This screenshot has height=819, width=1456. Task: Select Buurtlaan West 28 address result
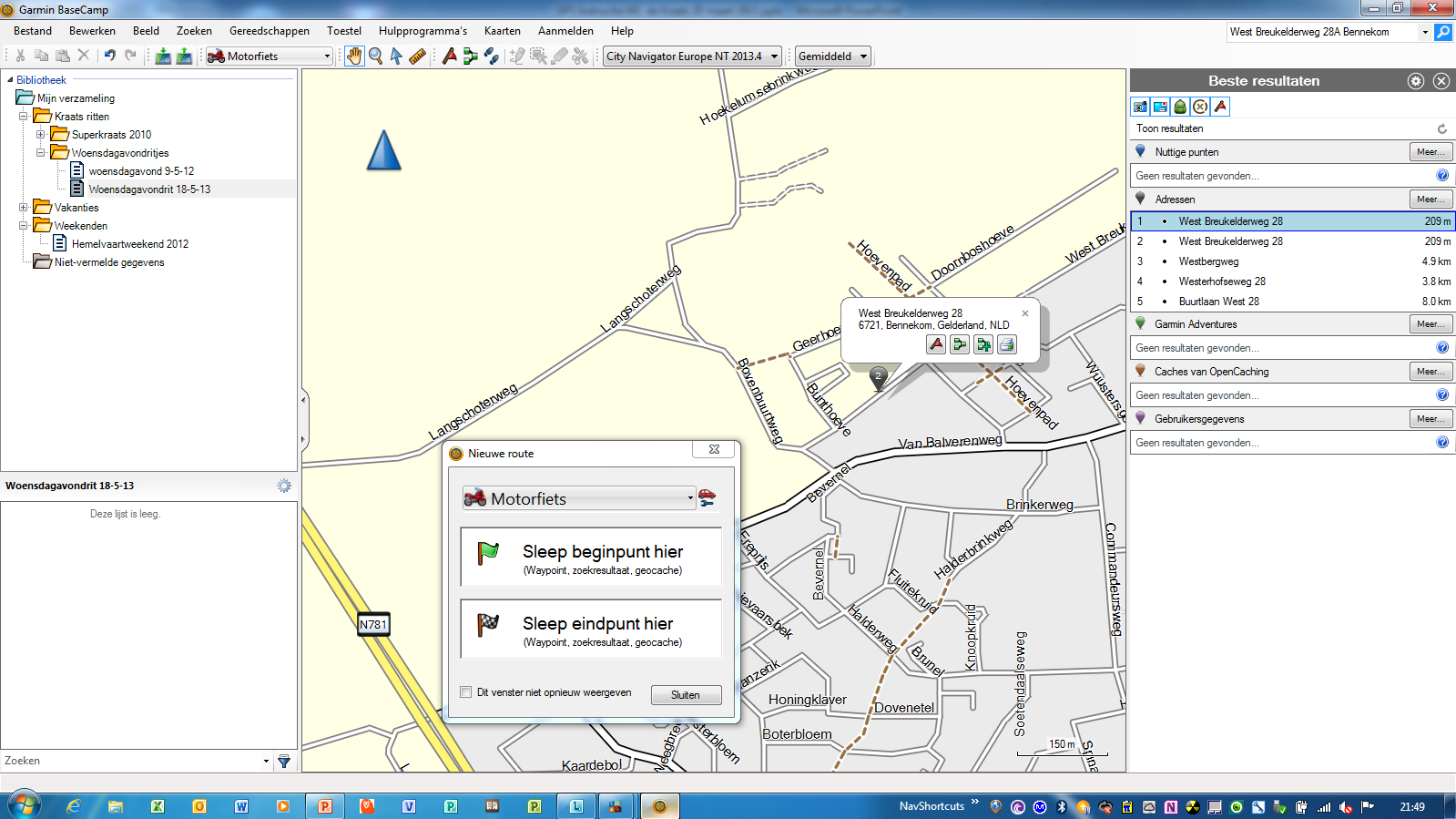coord(1292,302)
